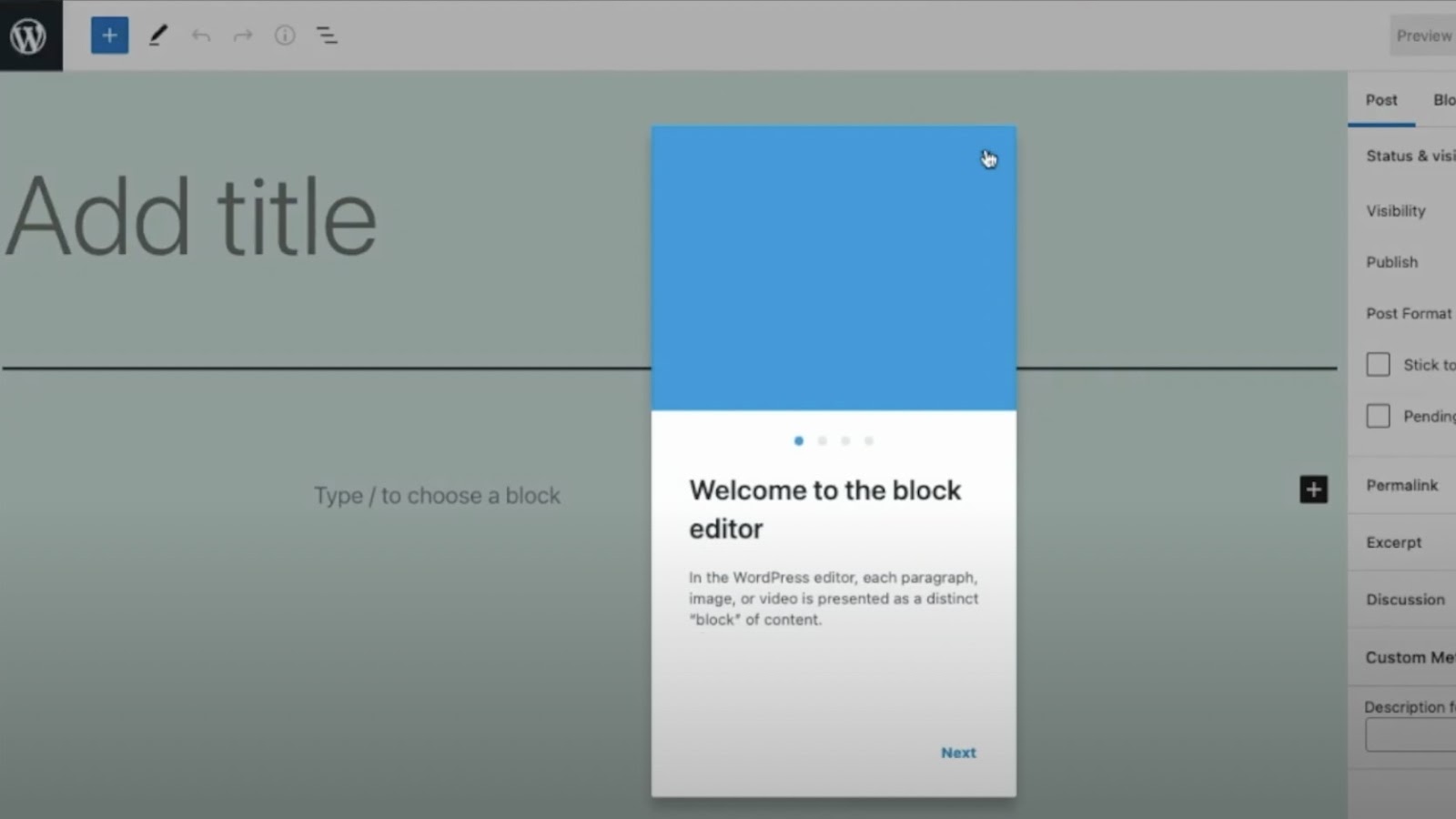Toggle the Pending checkbox
The width and height of the screenshot is (1456, 819).
coord(1378,416)
